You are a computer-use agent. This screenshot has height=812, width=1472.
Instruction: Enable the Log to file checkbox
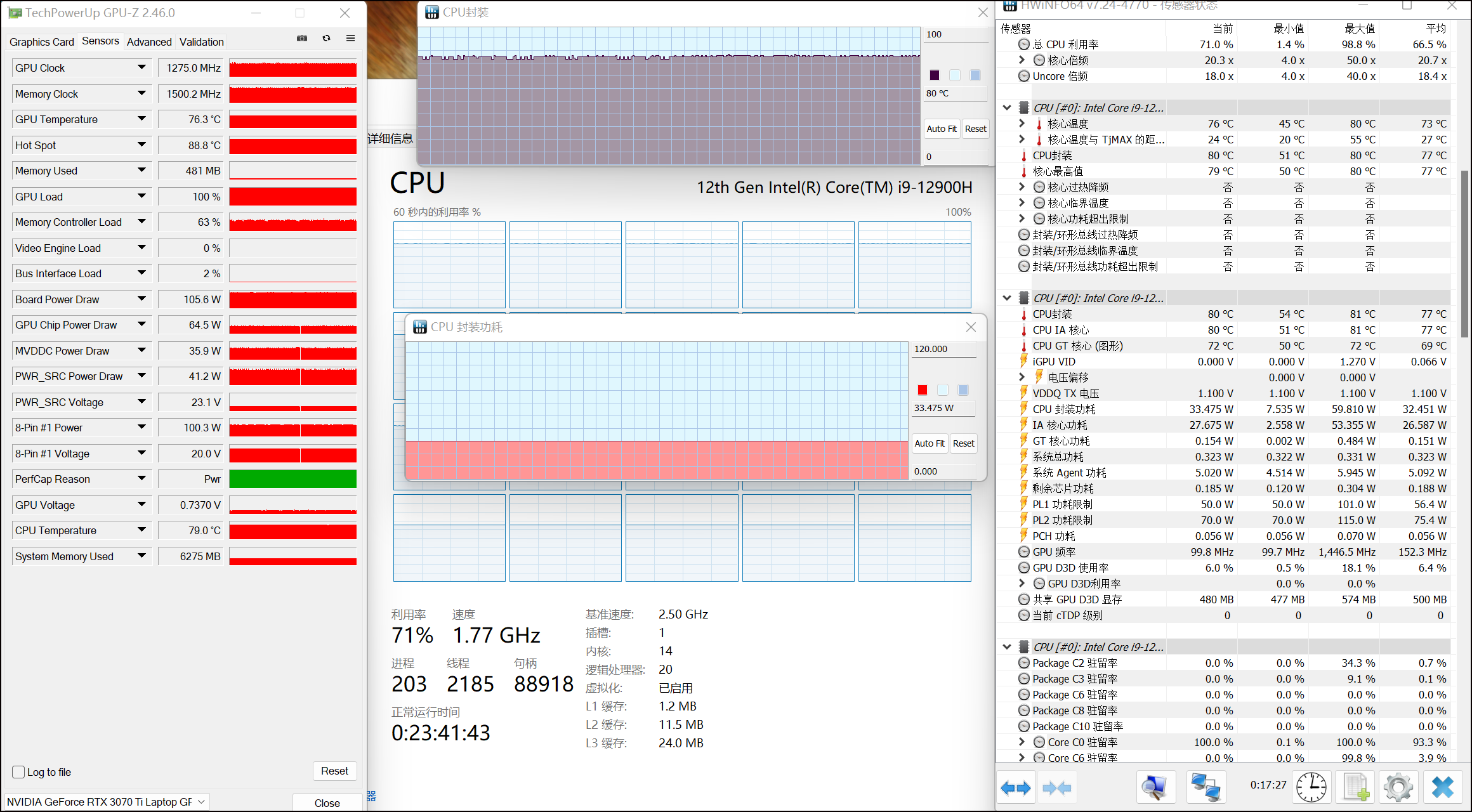(19, 772)
